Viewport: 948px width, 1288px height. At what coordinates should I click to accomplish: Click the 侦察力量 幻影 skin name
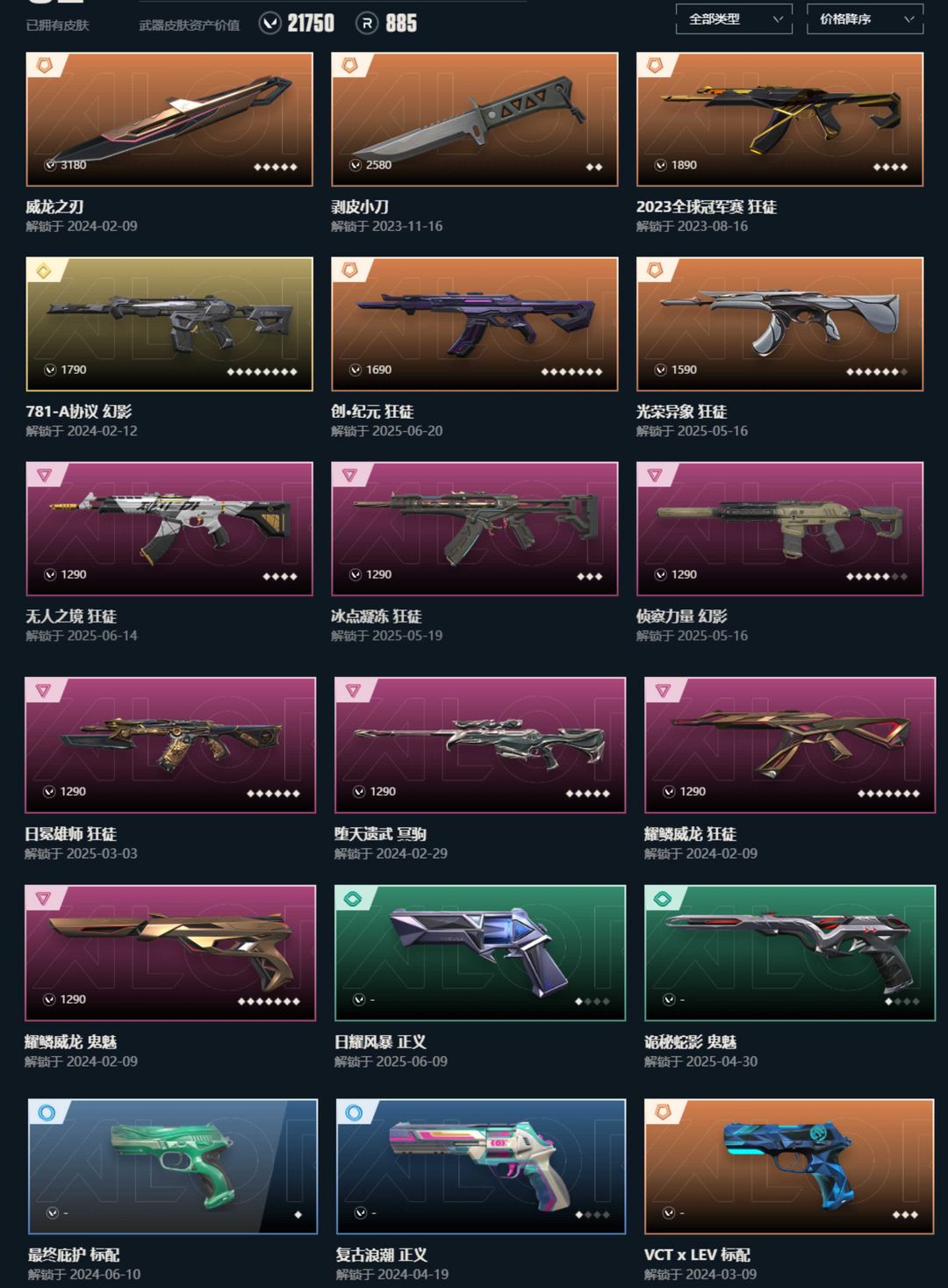click(x=681, y=616)
